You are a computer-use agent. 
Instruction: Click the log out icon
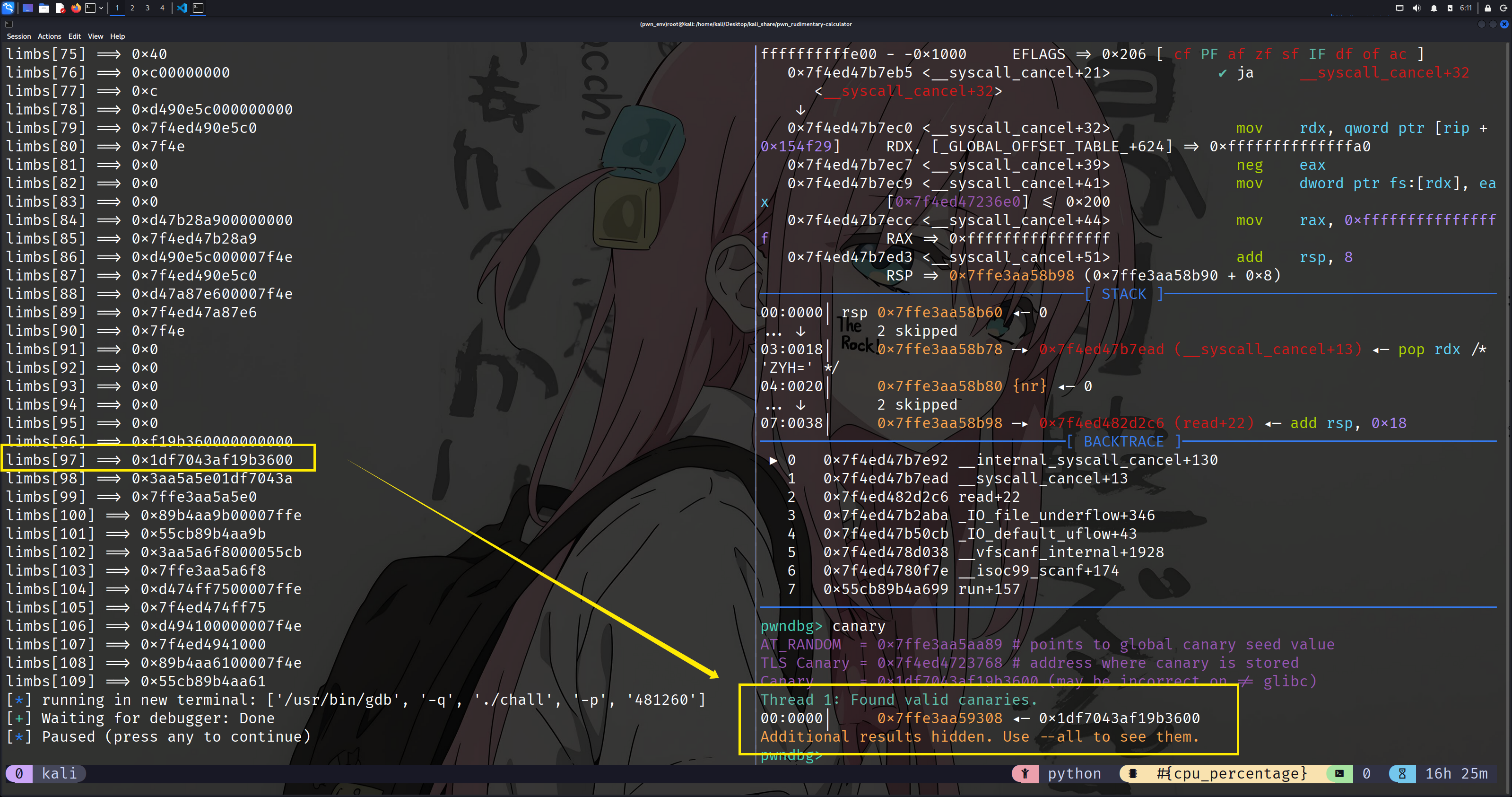coord(1504,8)
